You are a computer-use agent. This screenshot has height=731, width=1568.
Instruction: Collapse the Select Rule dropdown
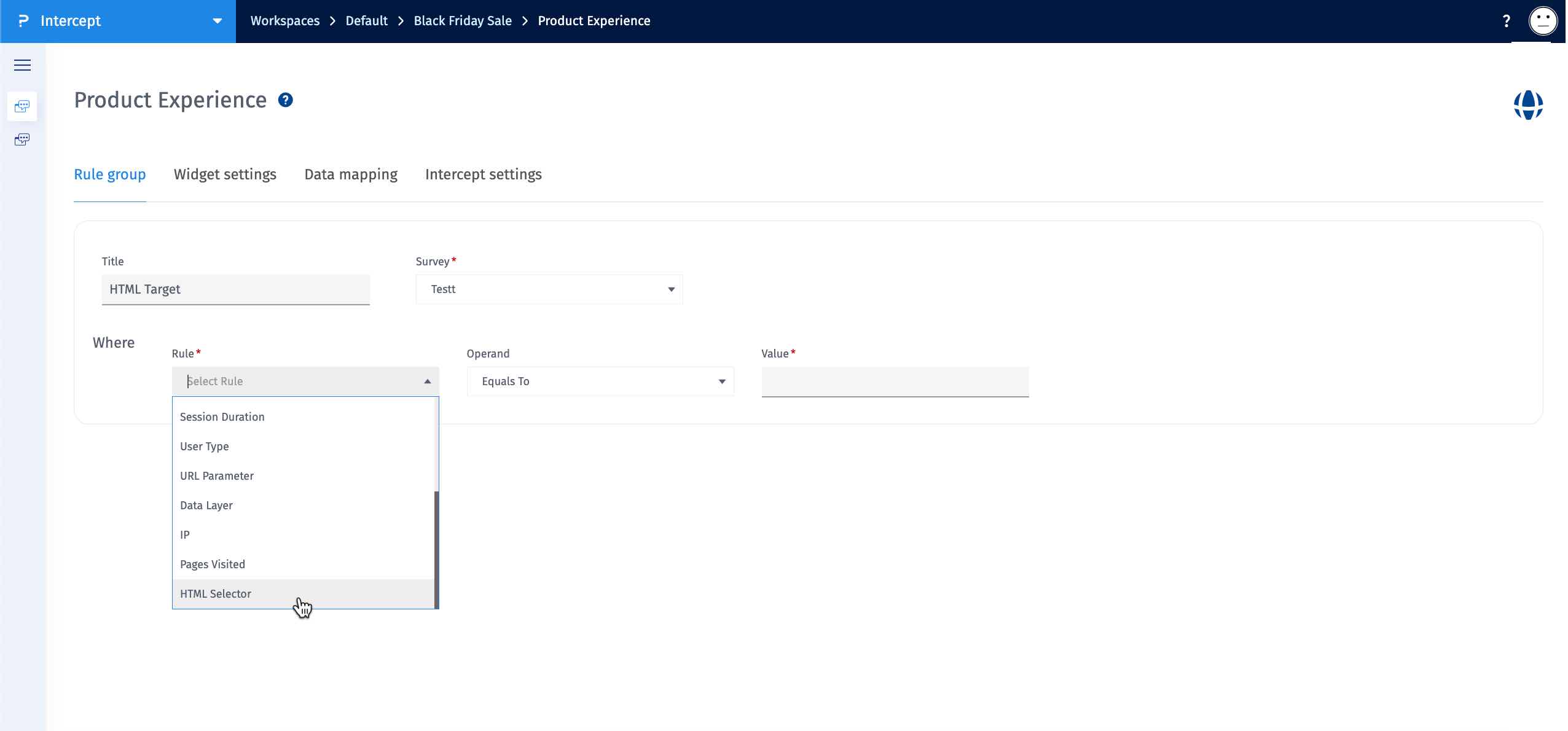428,381
